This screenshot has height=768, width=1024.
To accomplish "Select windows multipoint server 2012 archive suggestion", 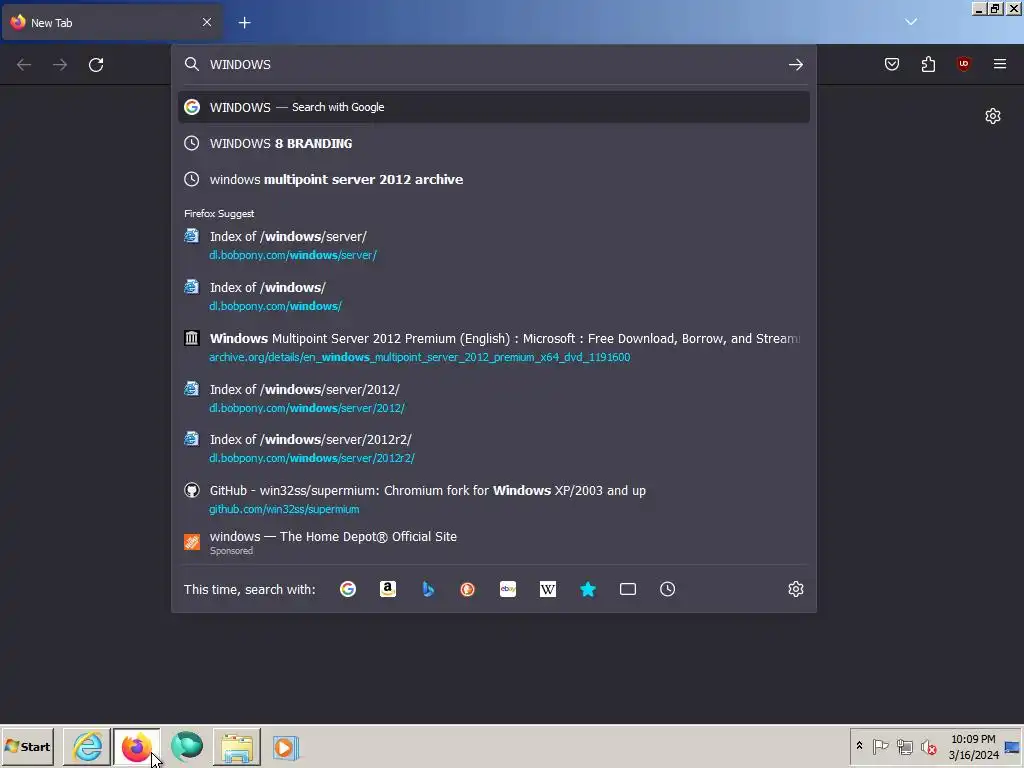I will [x=494, y=179].
